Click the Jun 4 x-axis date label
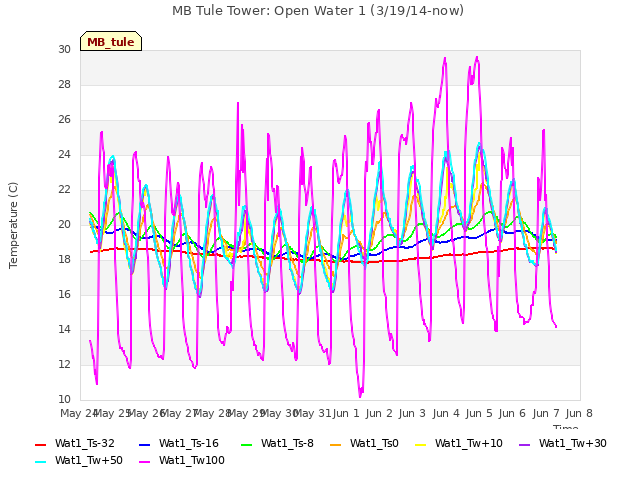 point(446,413)
